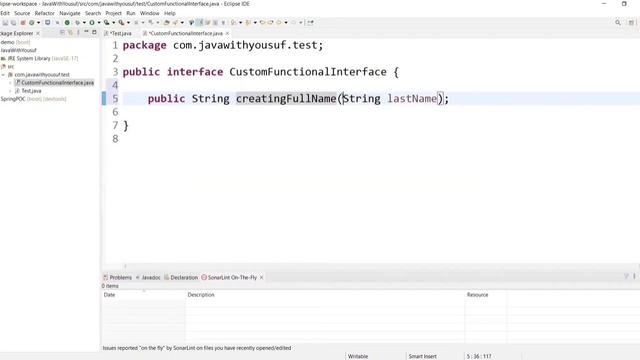Viewport: 640px width, 360px height.
Task: Switch to the Problems tab
Action: (x=118, y=278)
